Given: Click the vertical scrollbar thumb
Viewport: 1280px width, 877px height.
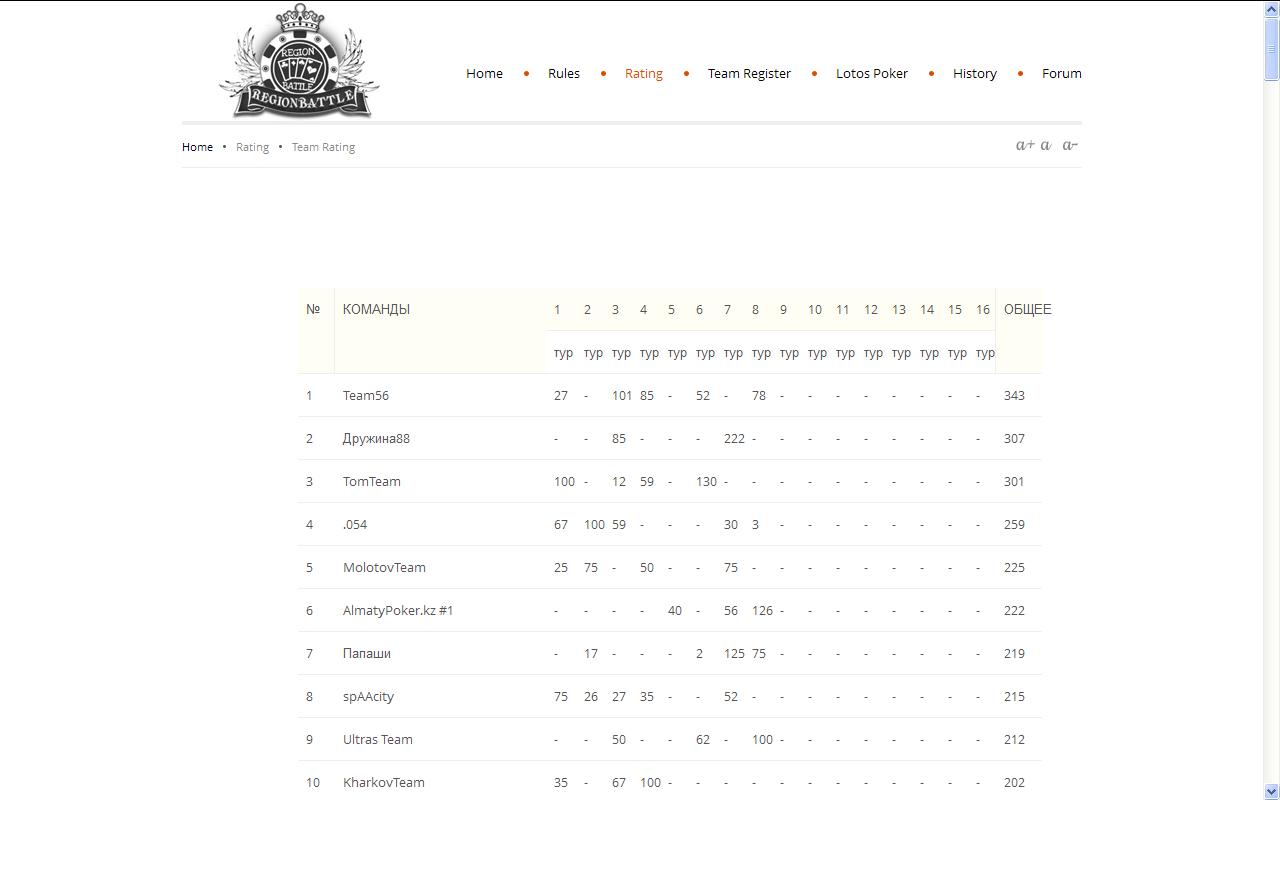Looking at the screenshot, I should click(1271, 48).
